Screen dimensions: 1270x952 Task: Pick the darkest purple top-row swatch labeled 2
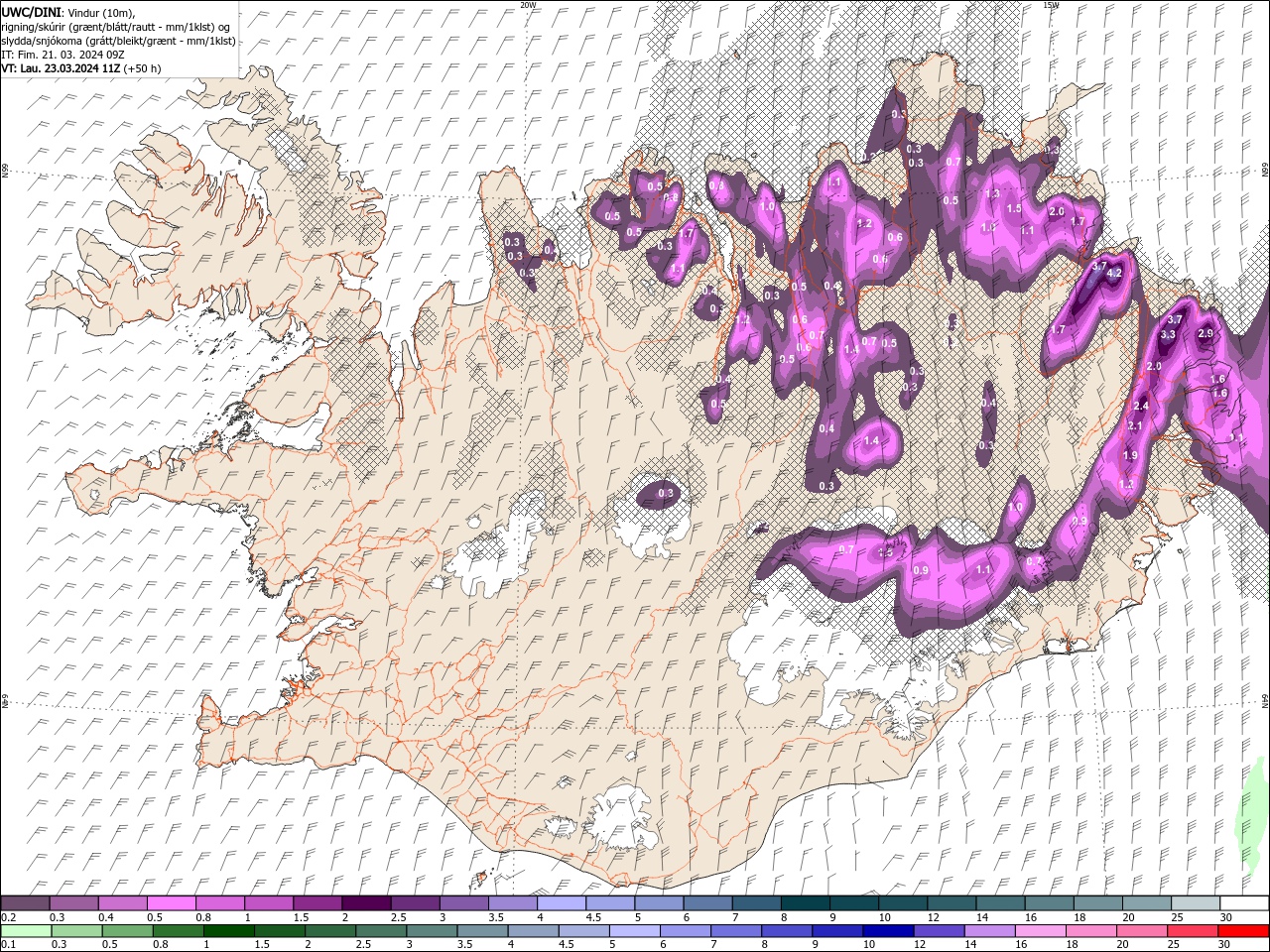click(x=365, y=903)
